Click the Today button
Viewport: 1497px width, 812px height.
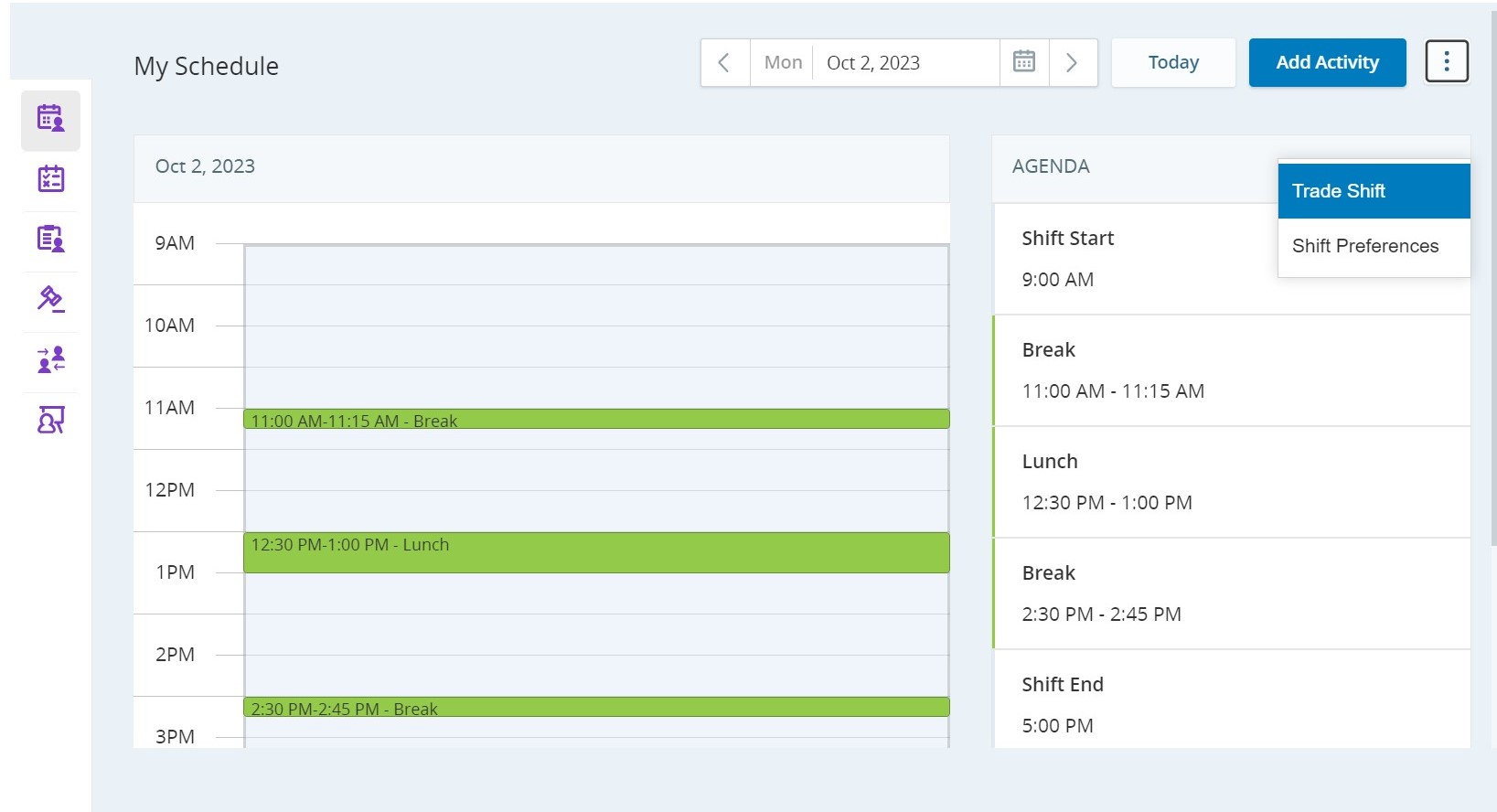1173,62
